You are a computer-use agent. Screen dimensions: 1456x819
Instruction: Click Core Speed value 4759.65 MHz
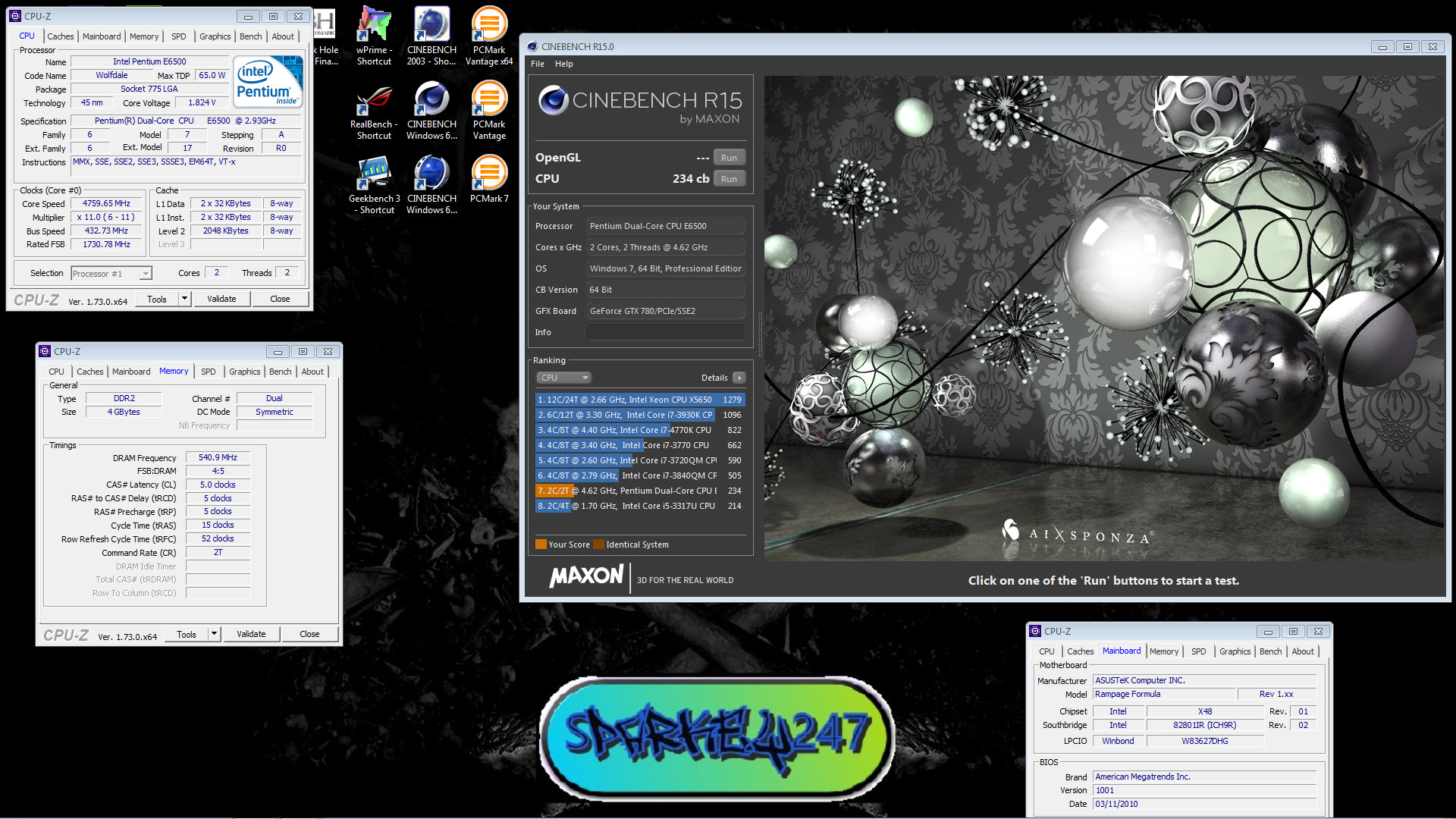pos(106,203)
